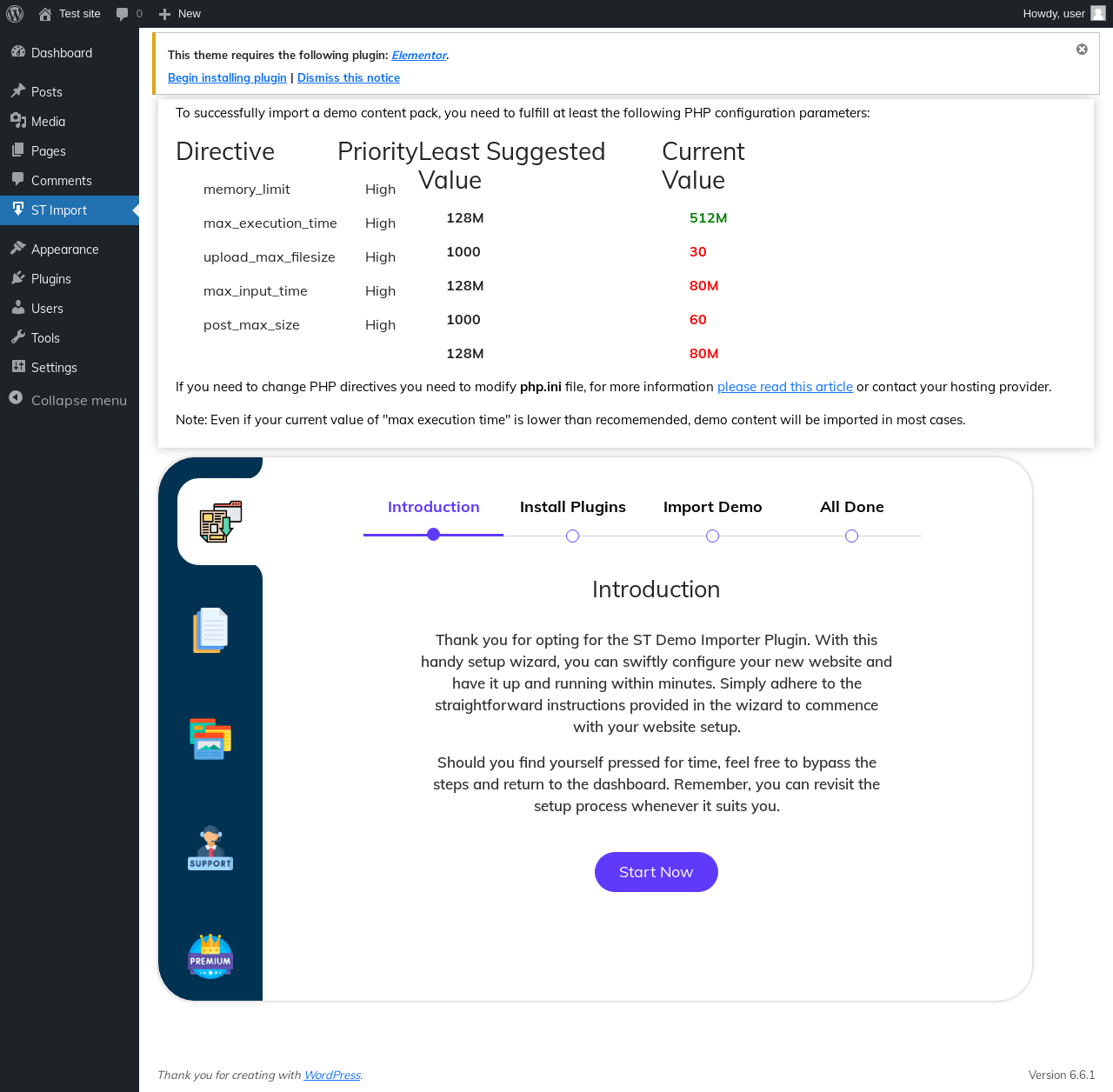Click the max_execution_time directive cell
This screenshot has width=1113, height=1092.
click(270, 223)
